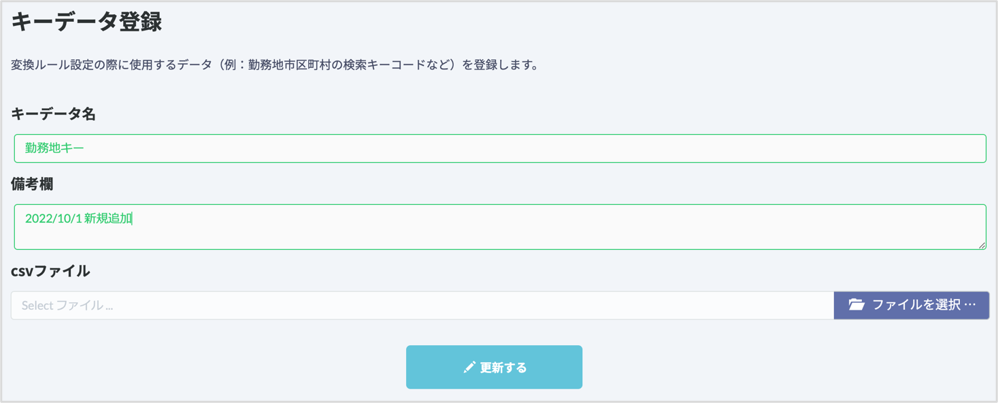Click empty space below text in 備考欄 textarea
This screenshot has height=403, width=998.
[500, 238]
